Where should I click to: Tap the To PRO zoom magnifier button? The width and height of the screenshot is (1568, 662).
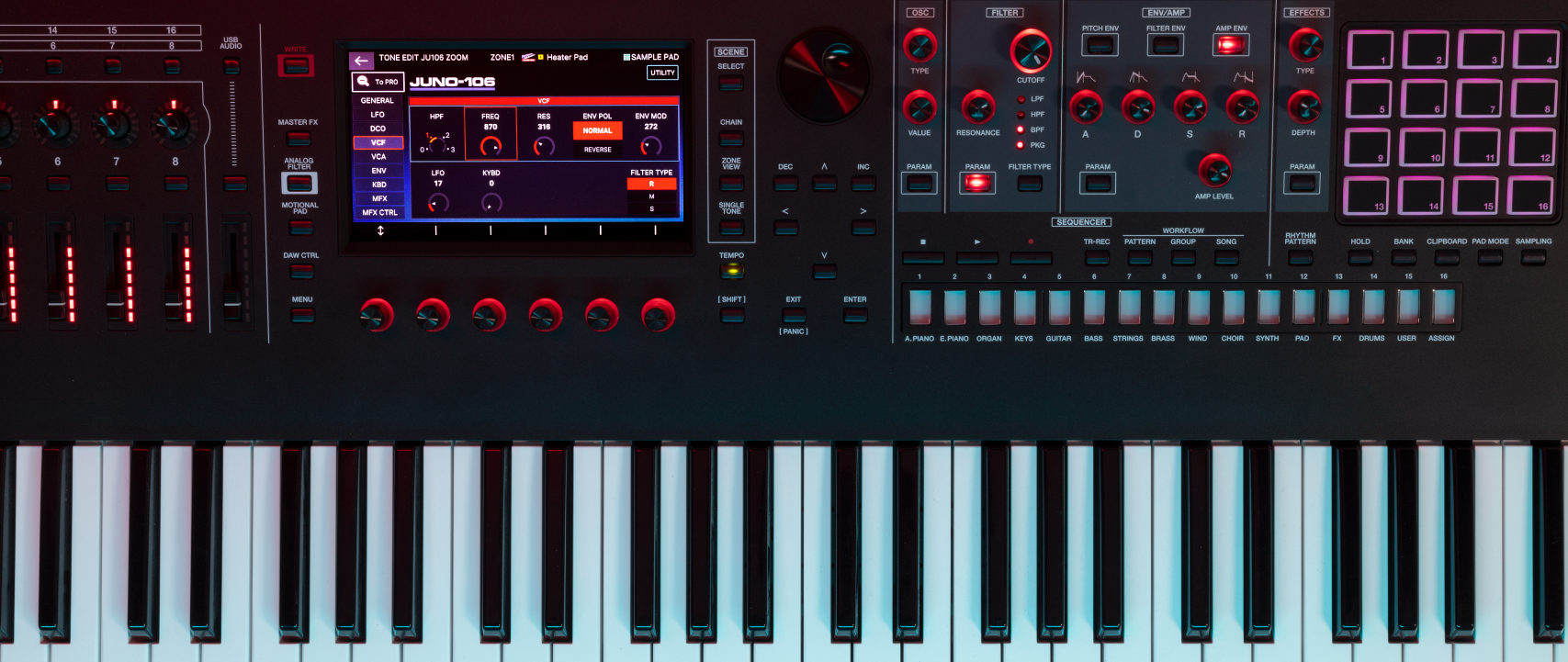point(378,82)
